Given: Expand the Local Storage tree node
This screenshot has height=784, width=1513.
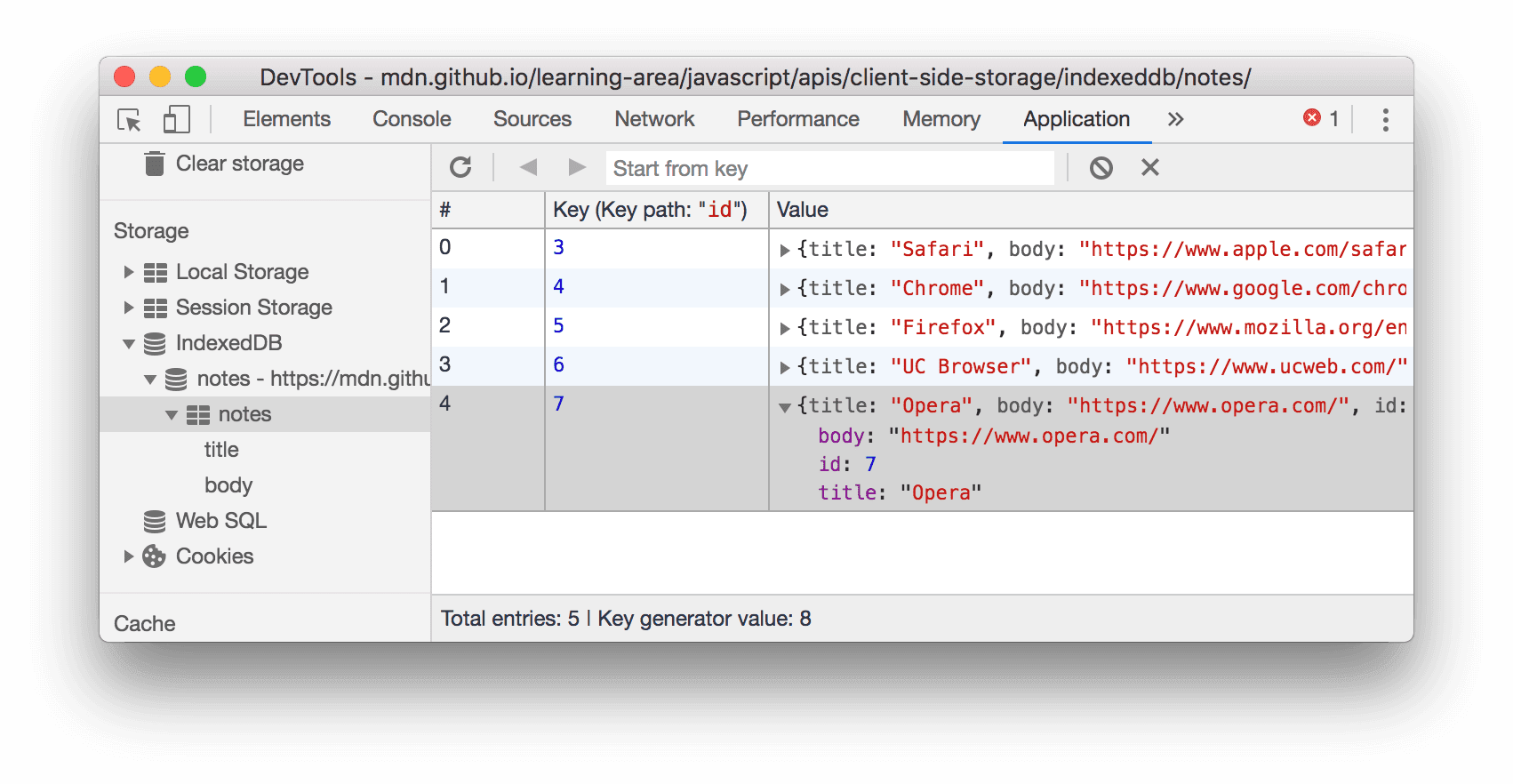Looking at the screenshot, I should [129, 272].
